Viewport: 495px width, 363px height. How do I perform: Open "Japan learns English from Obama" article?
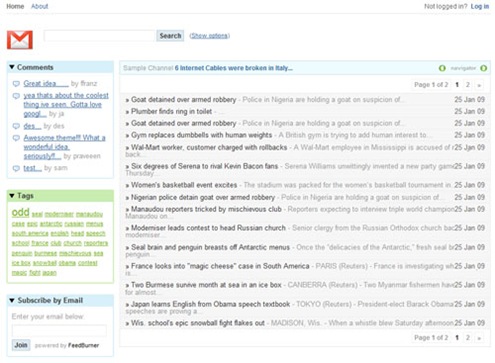pyautogui.click(x=210, y=304)
